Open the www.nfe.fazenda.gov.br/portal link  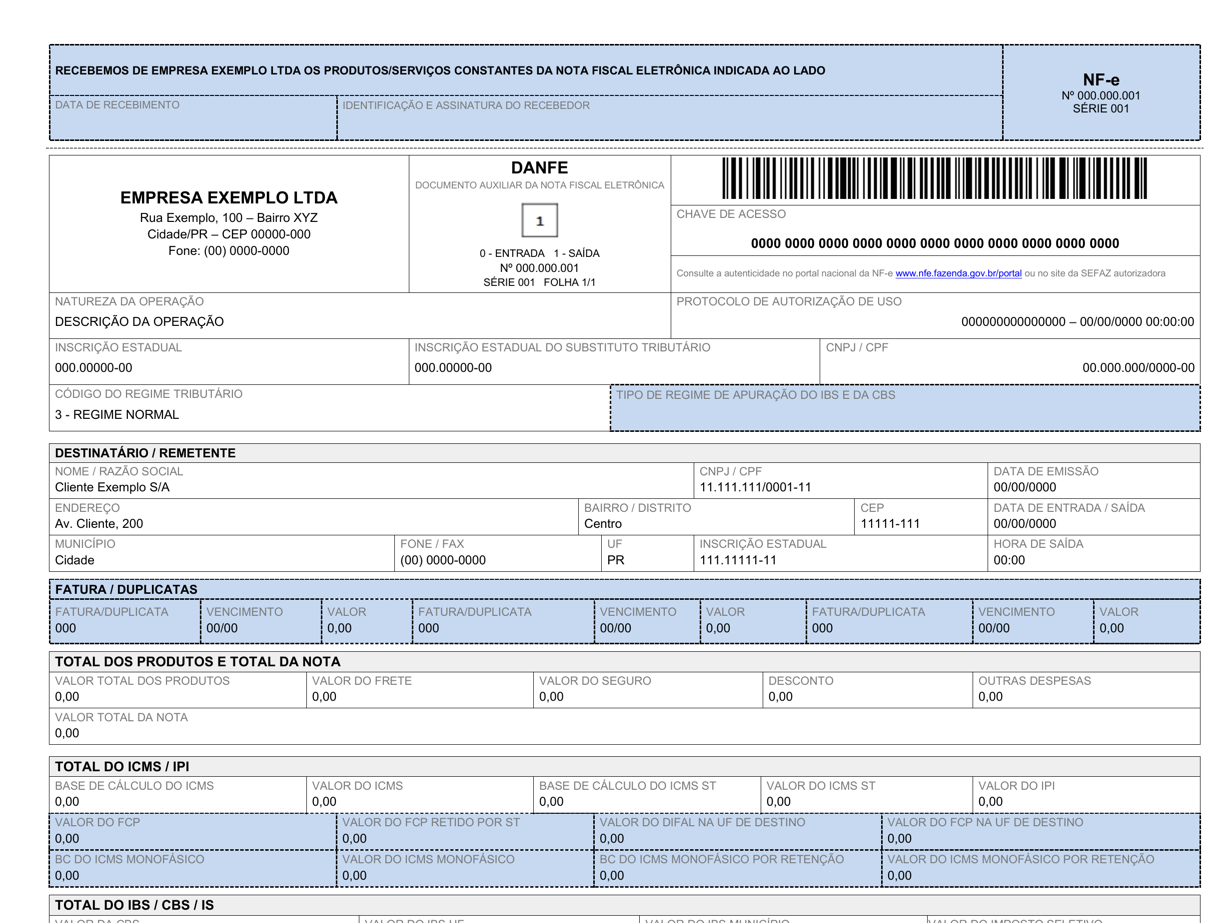coord(958,273)
